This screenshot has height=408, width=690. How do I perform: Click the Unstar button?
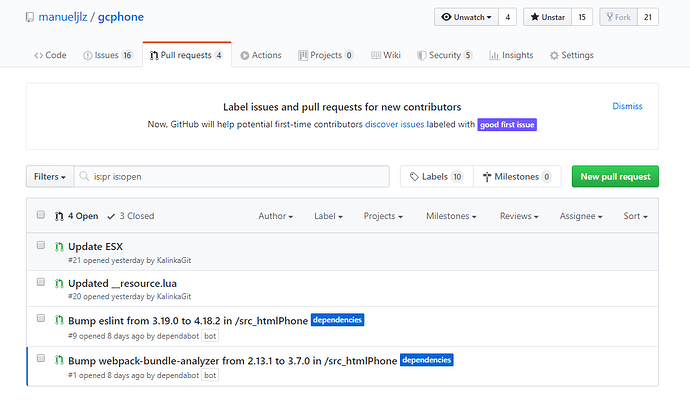click(x=547, y=17)
